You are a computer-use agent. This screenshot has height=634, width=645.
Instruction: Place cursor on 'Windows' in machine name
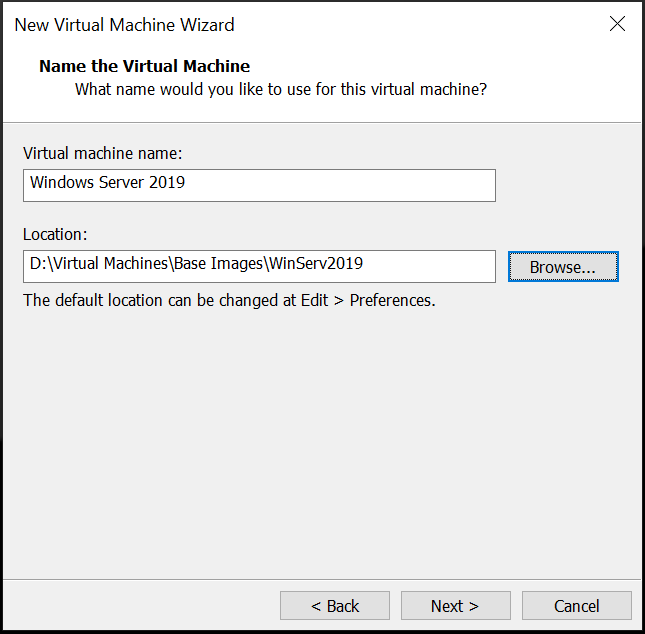60,184
